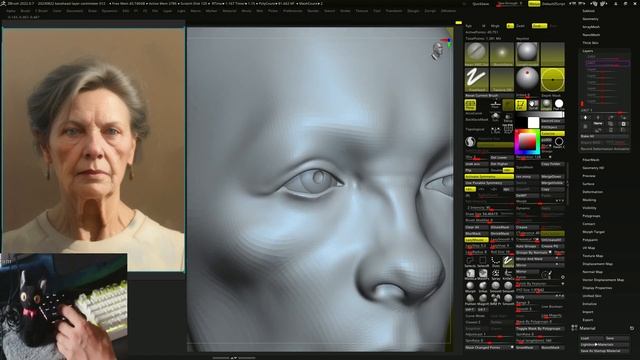Screen dimensions: 640x360
Task: Select the white main color swatch
Action: click(x=533, y=122)
